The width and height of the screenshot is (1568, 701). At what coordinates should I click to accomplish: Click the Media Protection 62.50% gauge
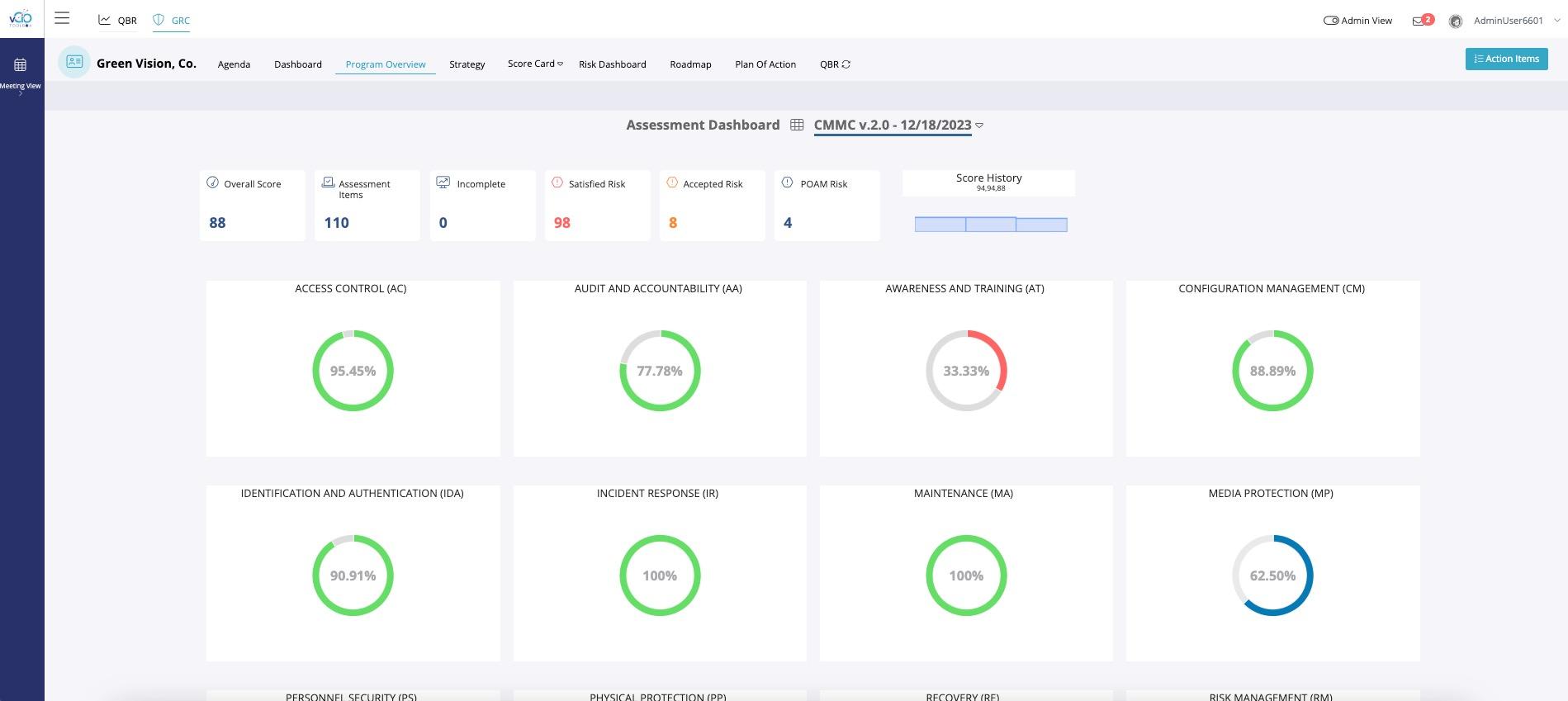click(x=1272, y=575)
